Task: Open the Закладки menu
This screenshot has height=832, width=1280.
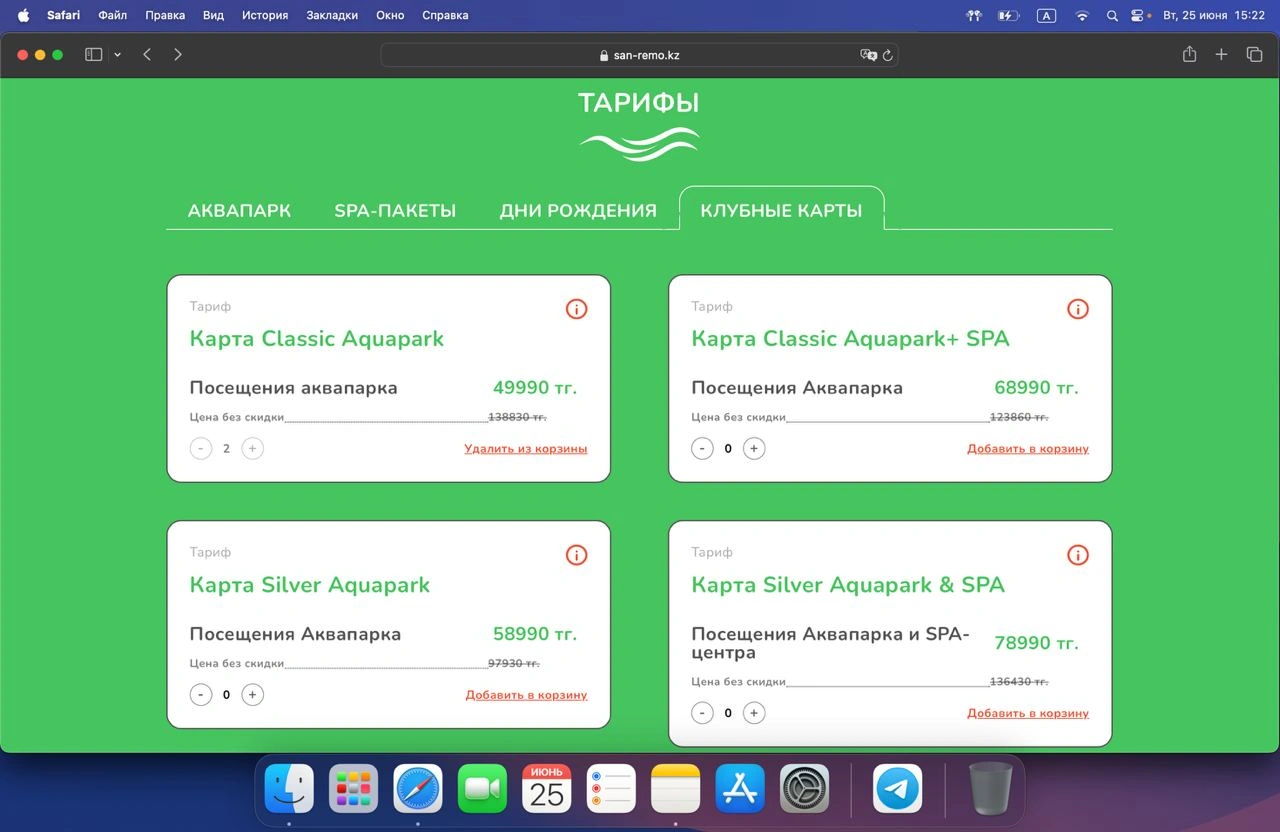Action: (331, 15)
